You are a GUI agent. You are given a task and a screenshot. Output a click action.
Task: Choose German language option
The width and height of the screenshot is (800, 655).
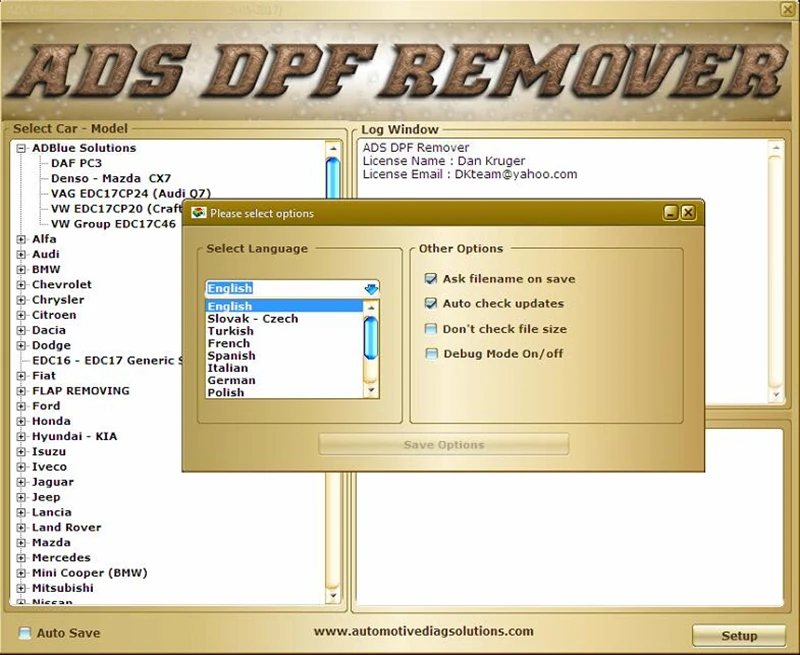[x=284, y=380]
